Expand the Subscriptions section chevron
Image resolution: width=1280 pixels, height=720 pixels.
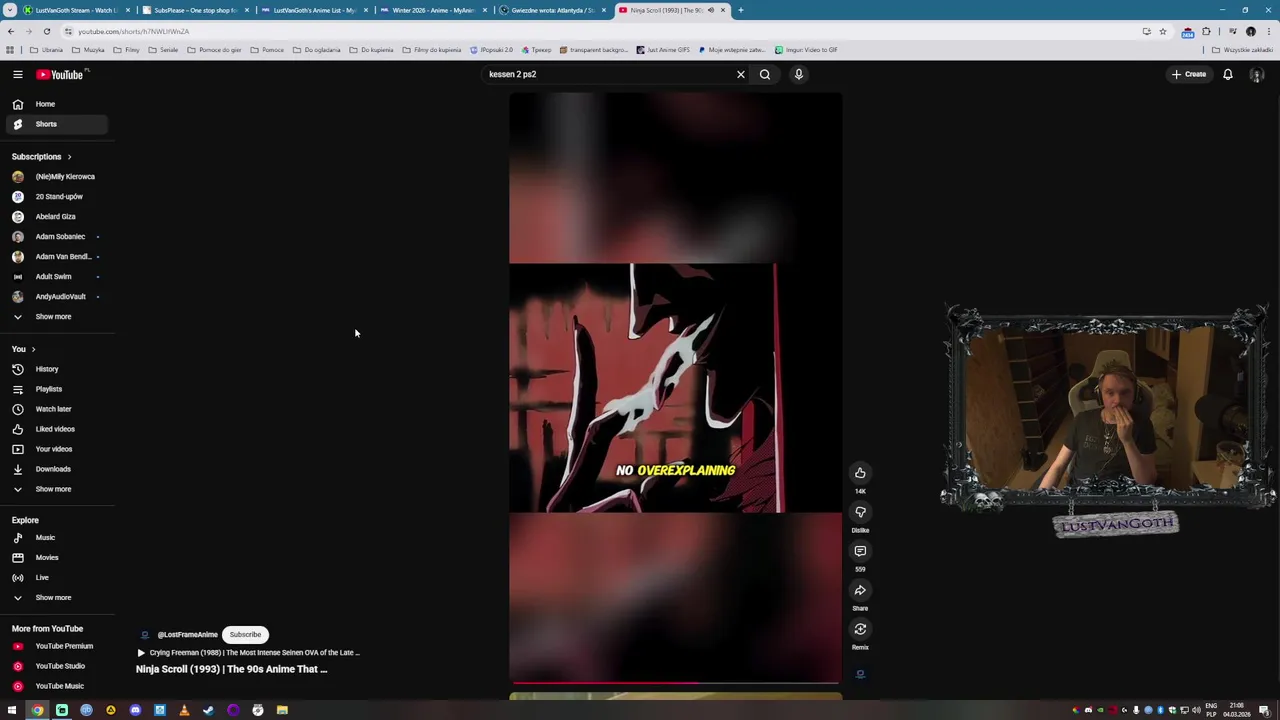[x=69, y=157]
